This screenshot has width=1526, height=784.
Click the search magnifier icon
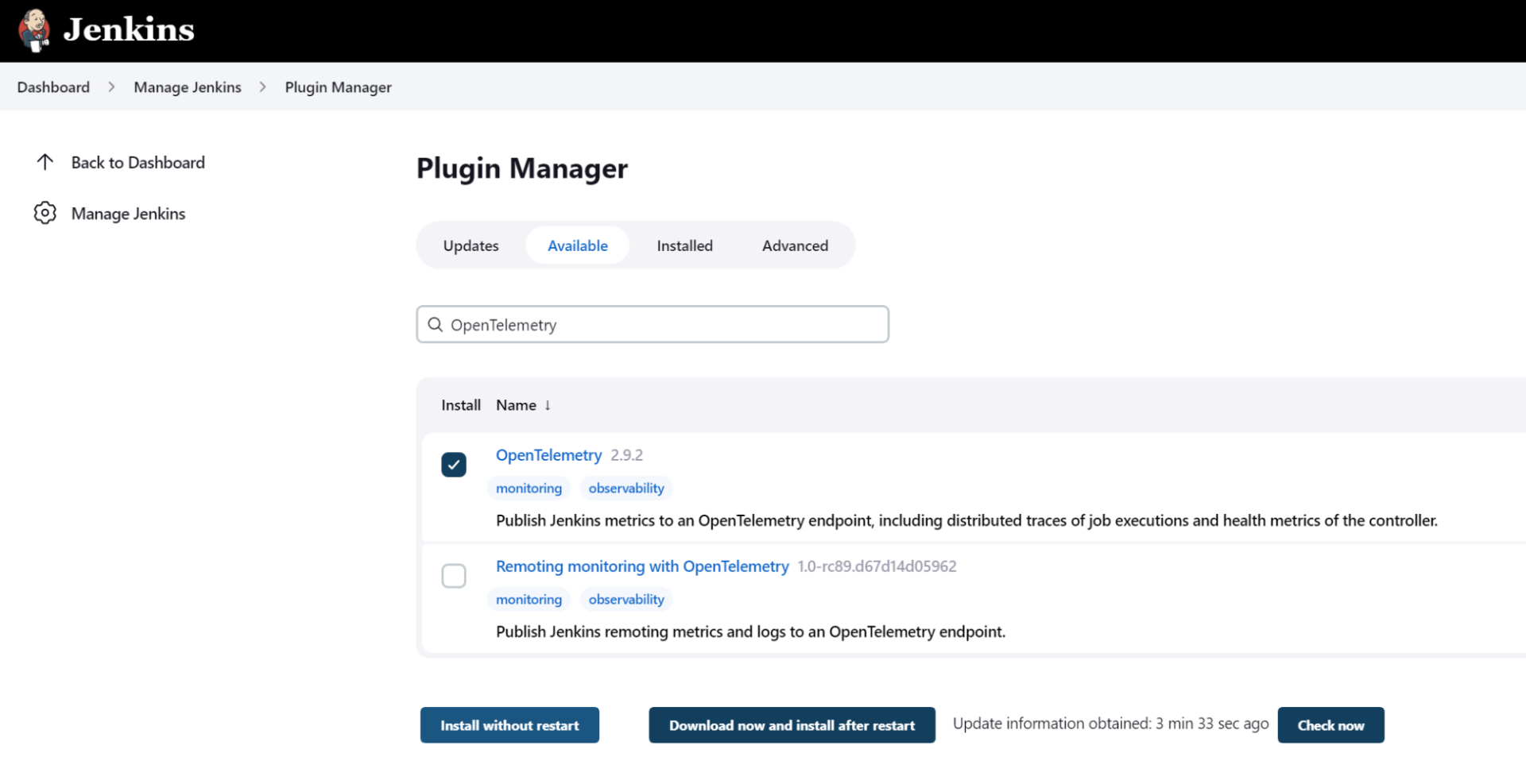[435, 324]
